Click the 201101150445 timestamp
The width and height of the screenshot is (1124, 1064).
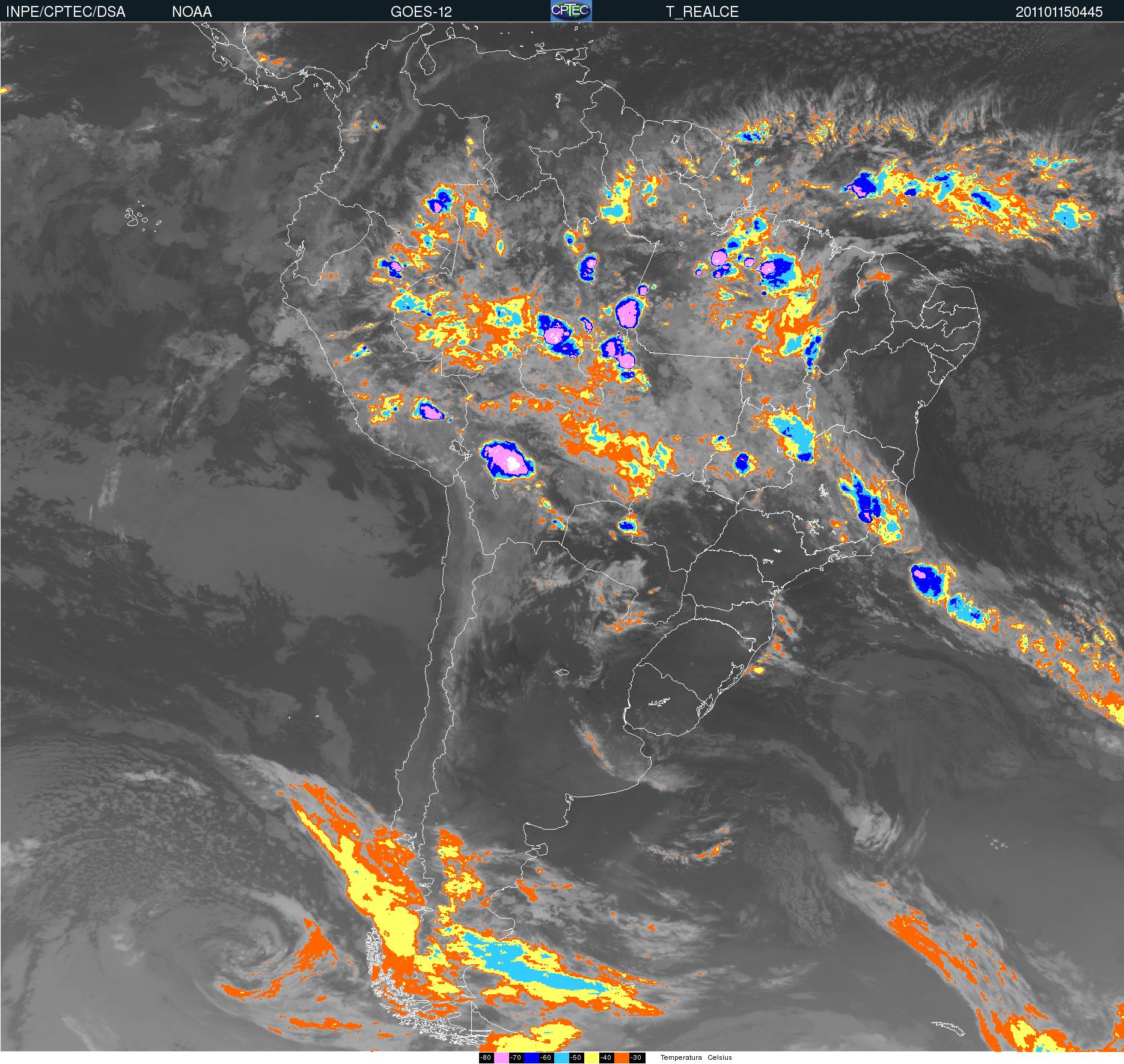(1059, 12)
